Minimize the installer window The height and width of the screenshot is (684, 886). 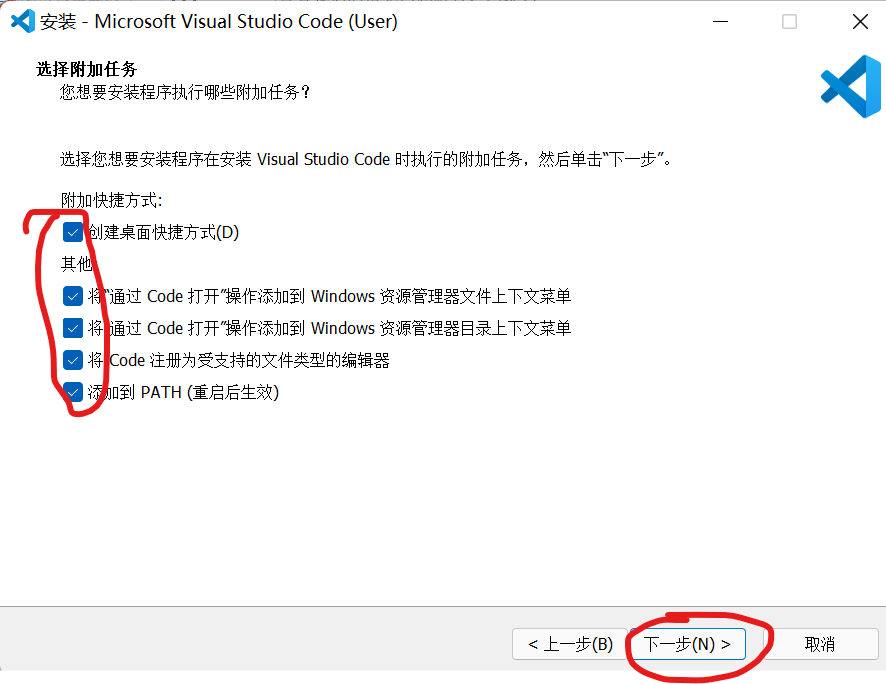(720, 21)
